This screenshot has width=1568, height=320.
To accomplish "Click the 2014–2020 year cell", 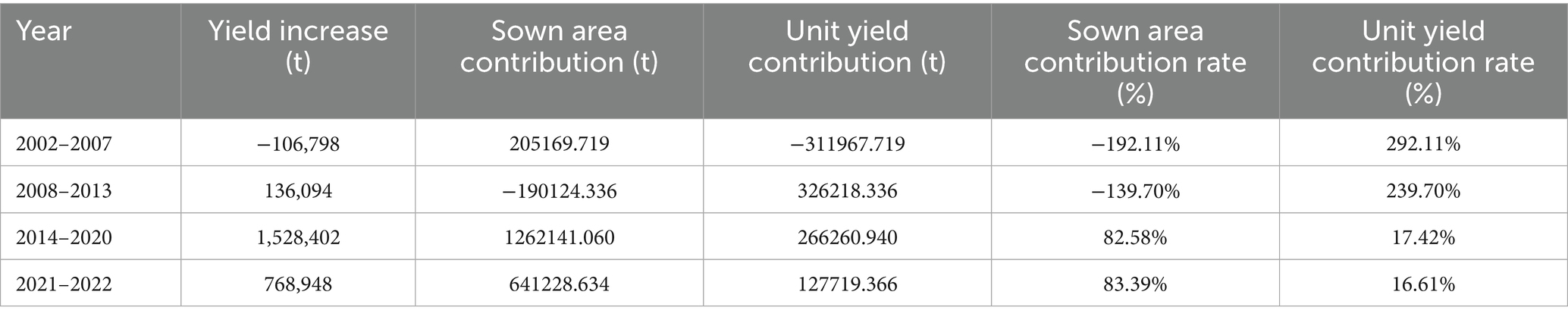I will click(64, 237).
